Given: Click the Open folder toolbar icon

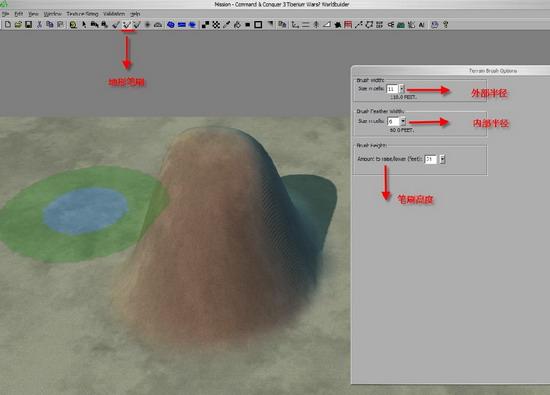Looking at the screenshot, I should click(18, 25).
